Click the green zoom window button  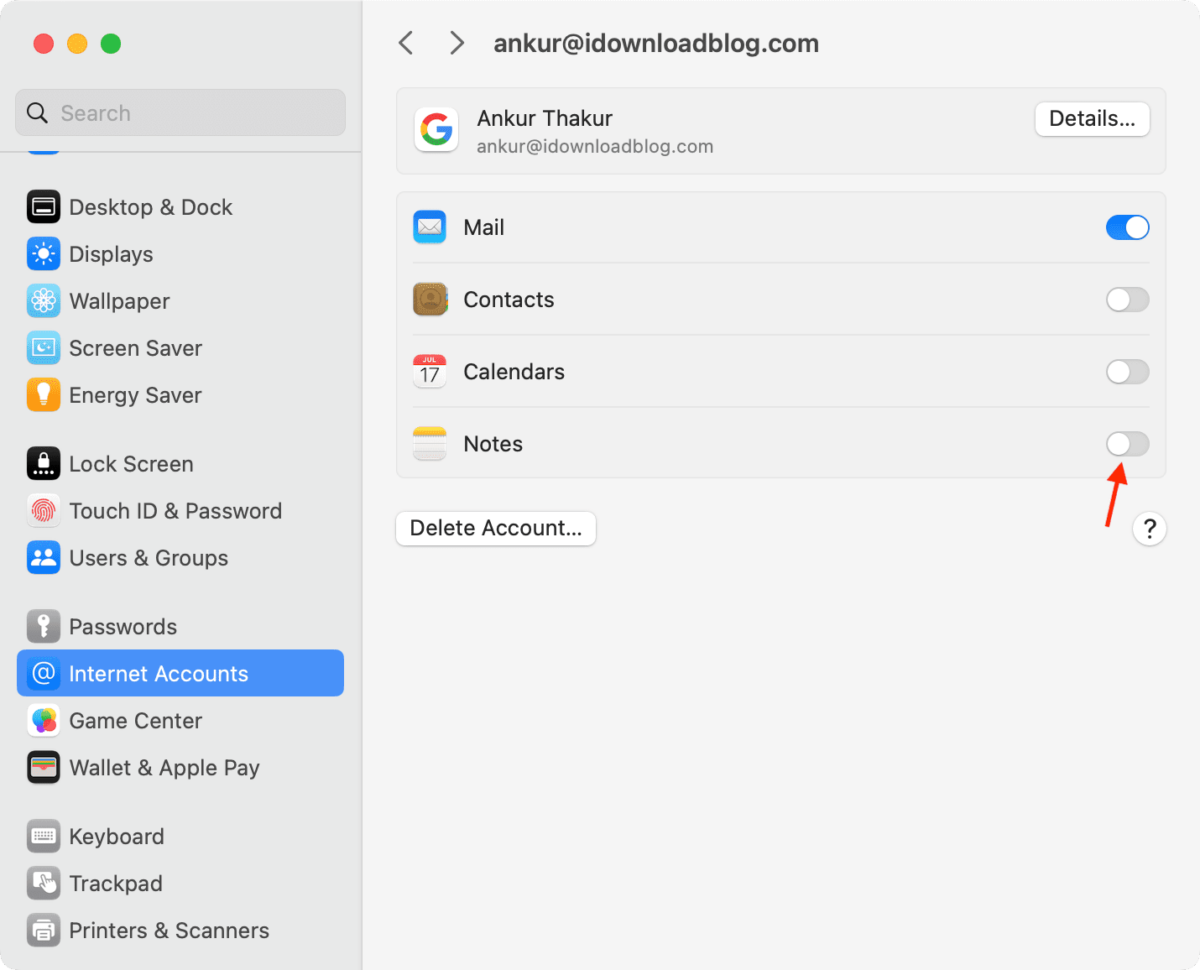tap(111, 44)
